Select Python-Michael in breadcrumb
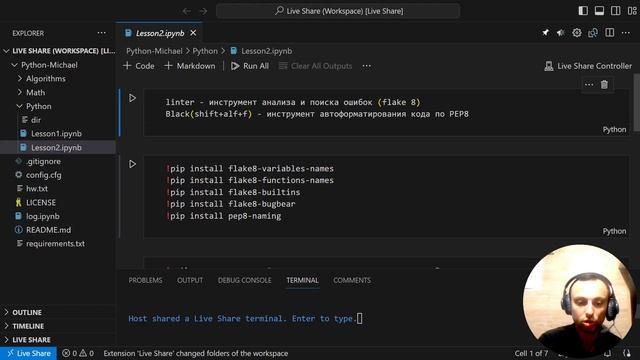 pos(154,51)
